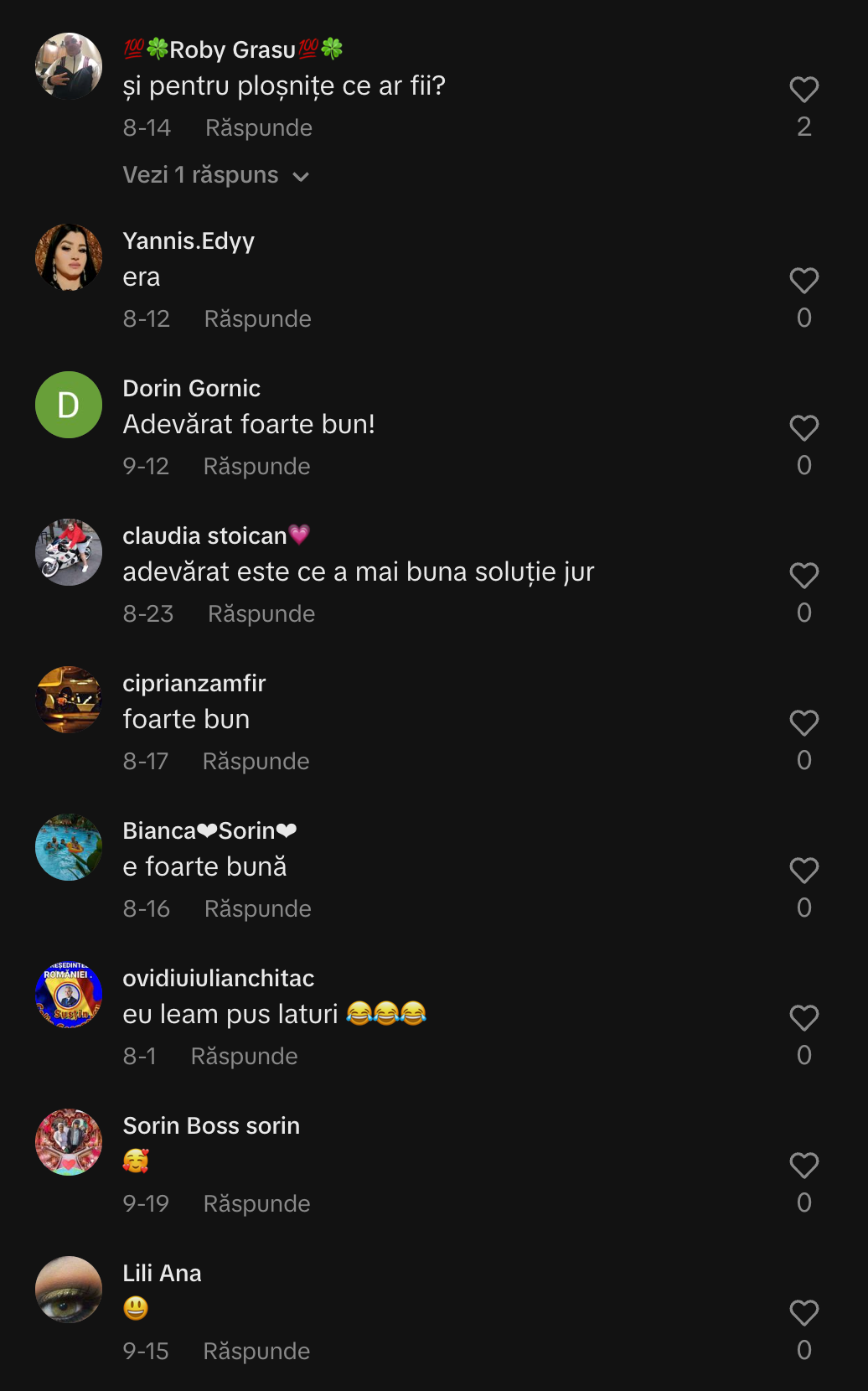Heart Sorin Boss sorin's emoji comment
This screenshot has height=1391, width=868.
[803, 1166]
